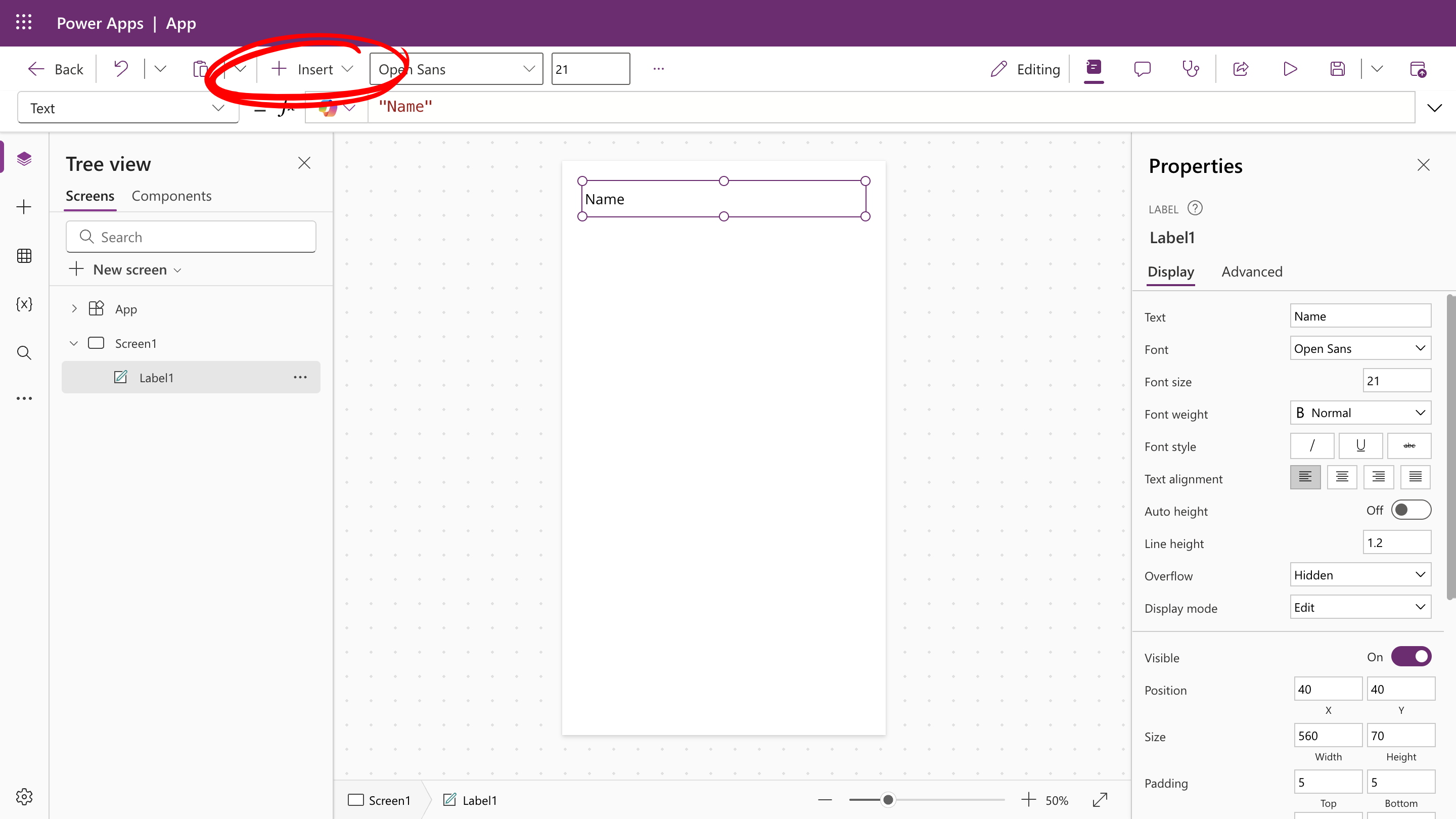Screen dimensions: 1456x819
Task: Click the Undo arrow icon
Action: click(x=120, y=69)
